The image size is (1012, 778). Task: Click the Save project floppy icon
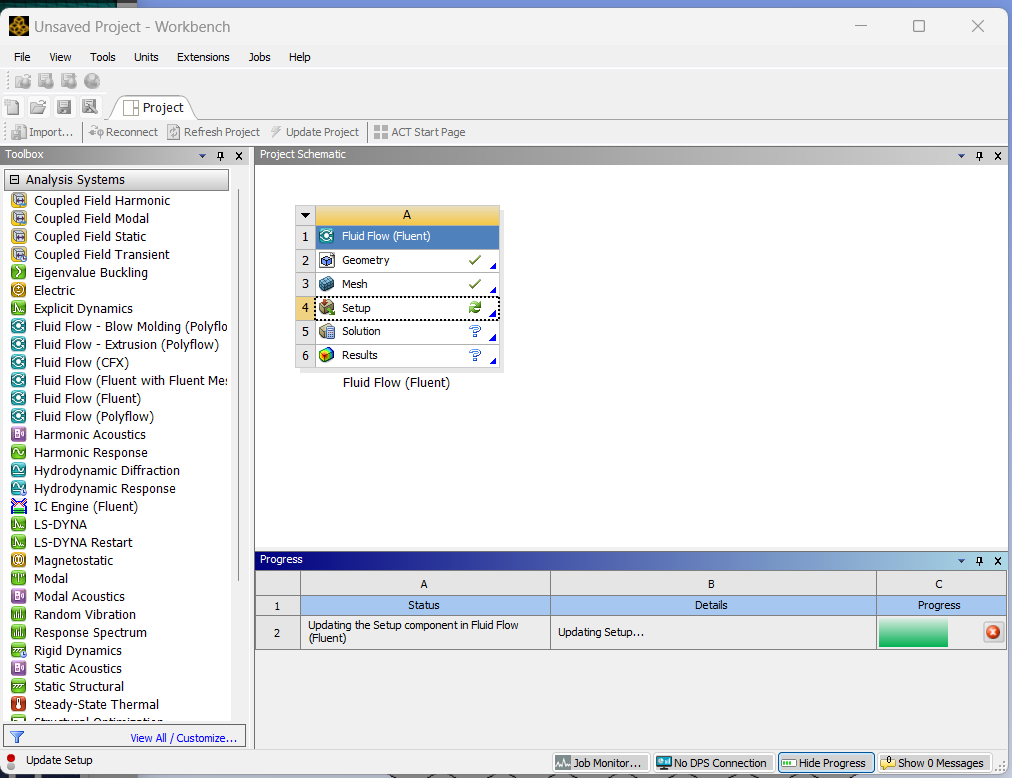64,107
